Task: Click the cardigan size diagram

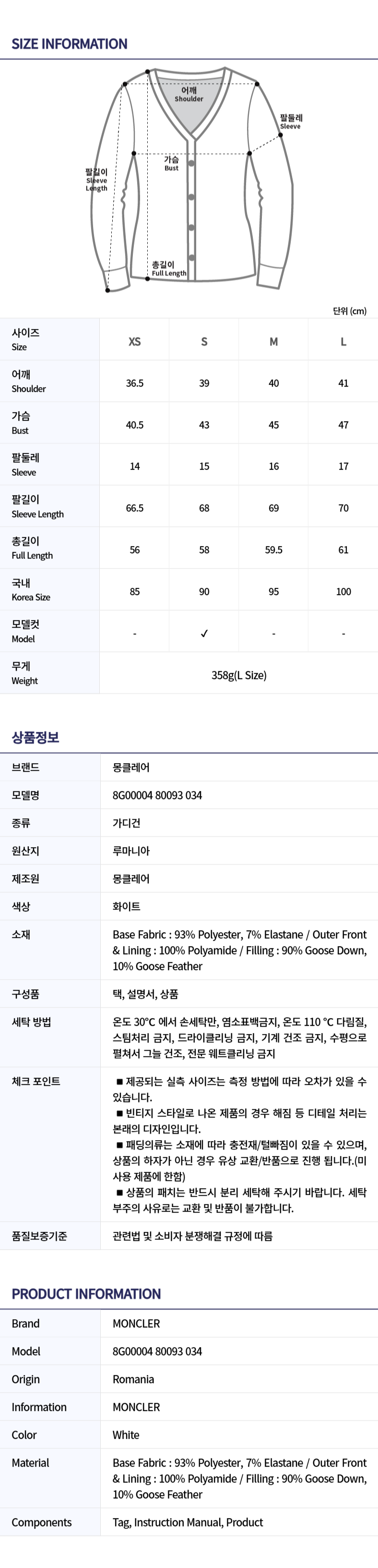Action: pyautogui.click(x=189, y=181)
